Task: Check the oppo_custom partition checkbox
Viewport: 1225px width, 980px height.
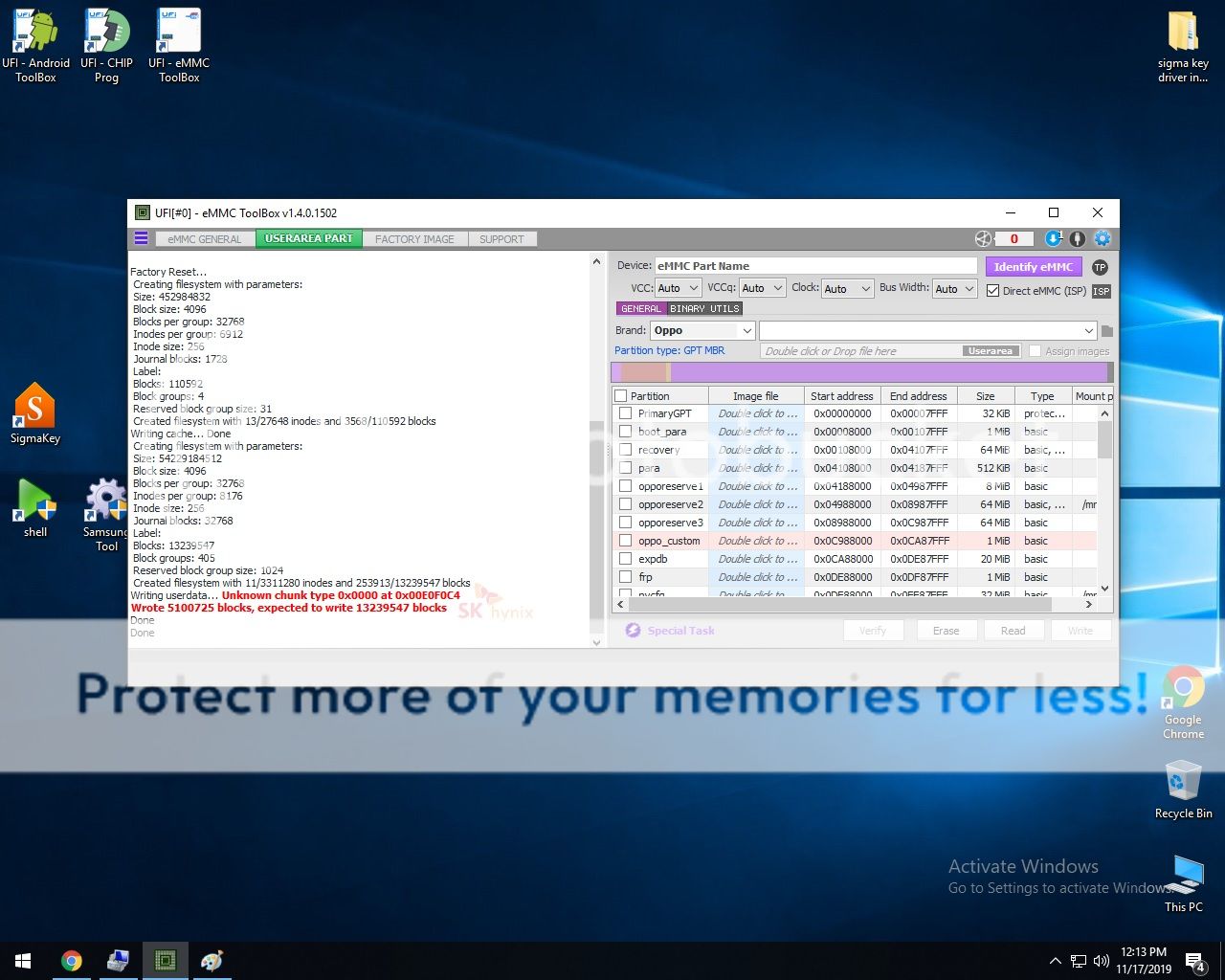Action: point(625,541)
